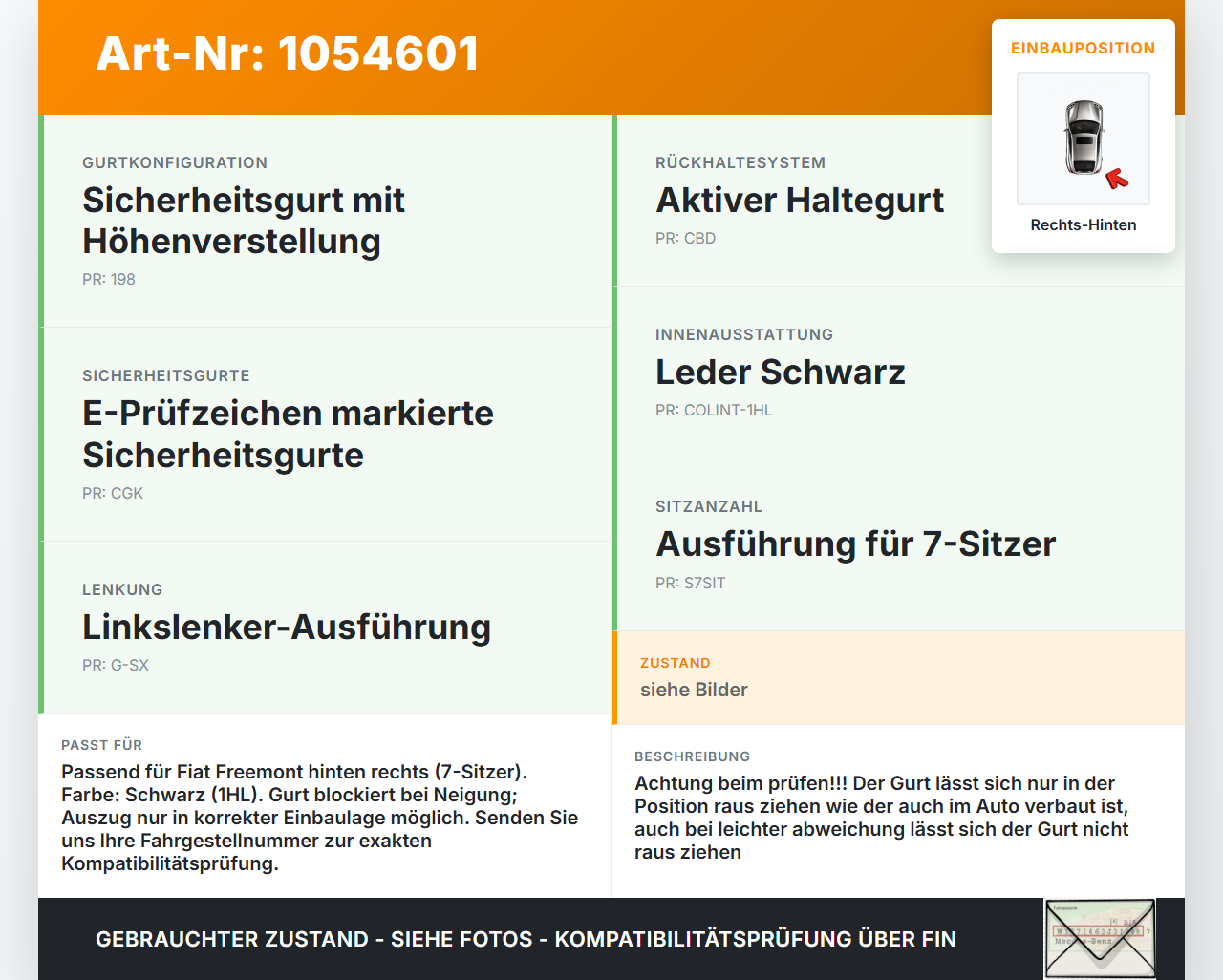Click the 'siehe Bilder' condition text
Screen dimensions: 1223x980
(x=694, y=690)
